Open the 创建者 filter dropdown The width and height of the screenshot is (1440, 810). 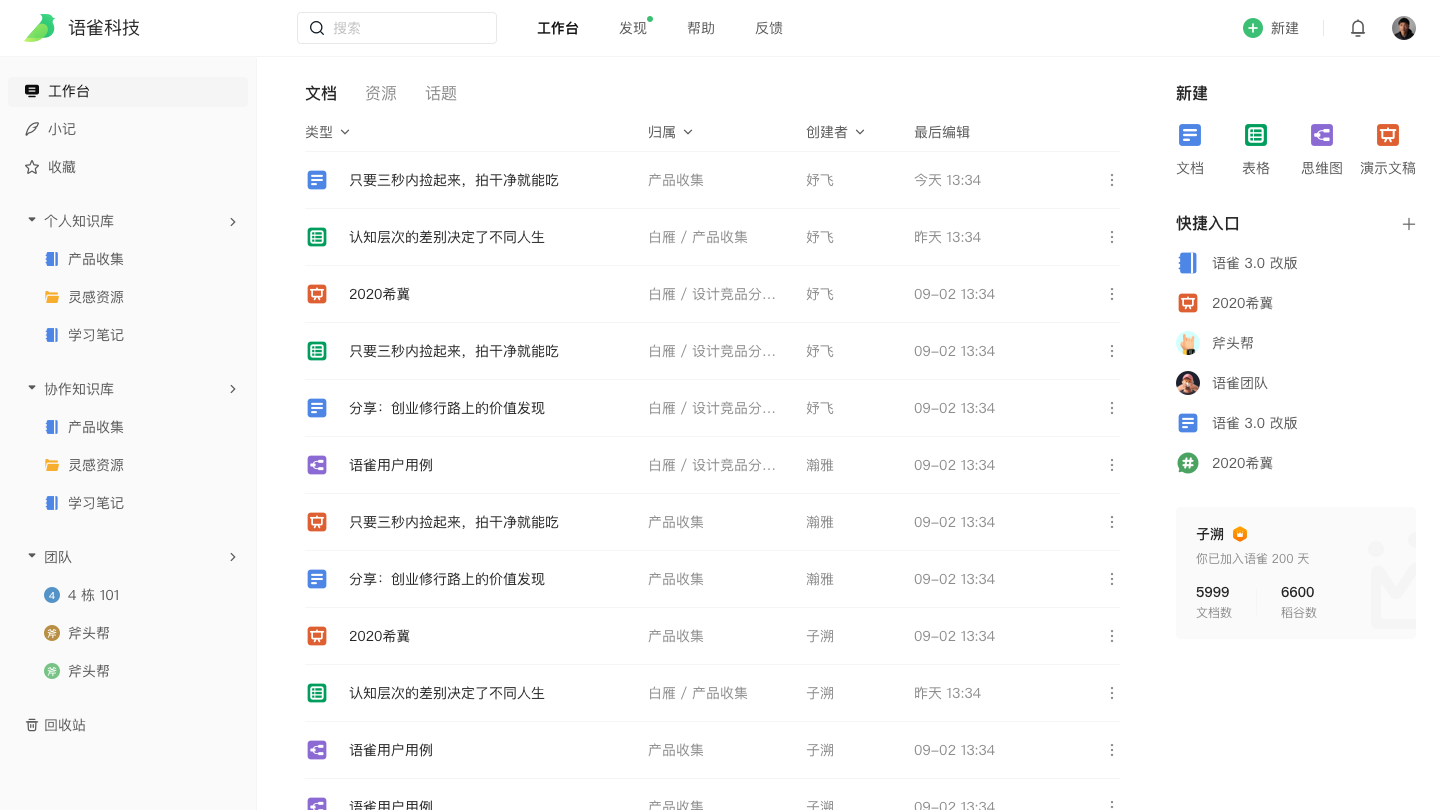835,132
